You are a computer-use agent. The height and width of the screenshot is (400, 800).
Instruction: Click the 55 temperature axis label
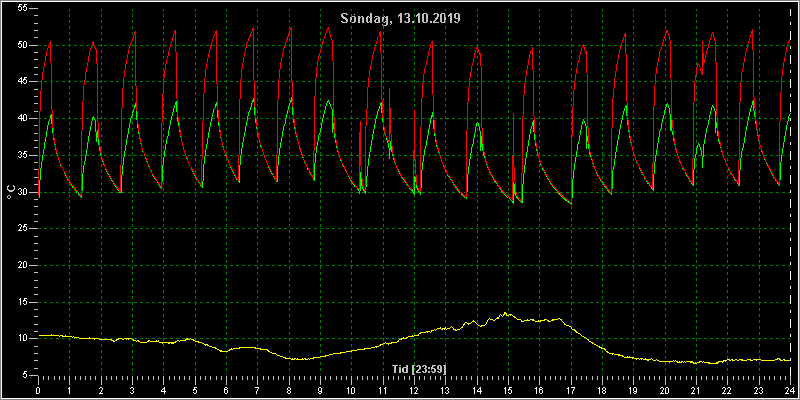pyautogui.click(x=20, y=9)
